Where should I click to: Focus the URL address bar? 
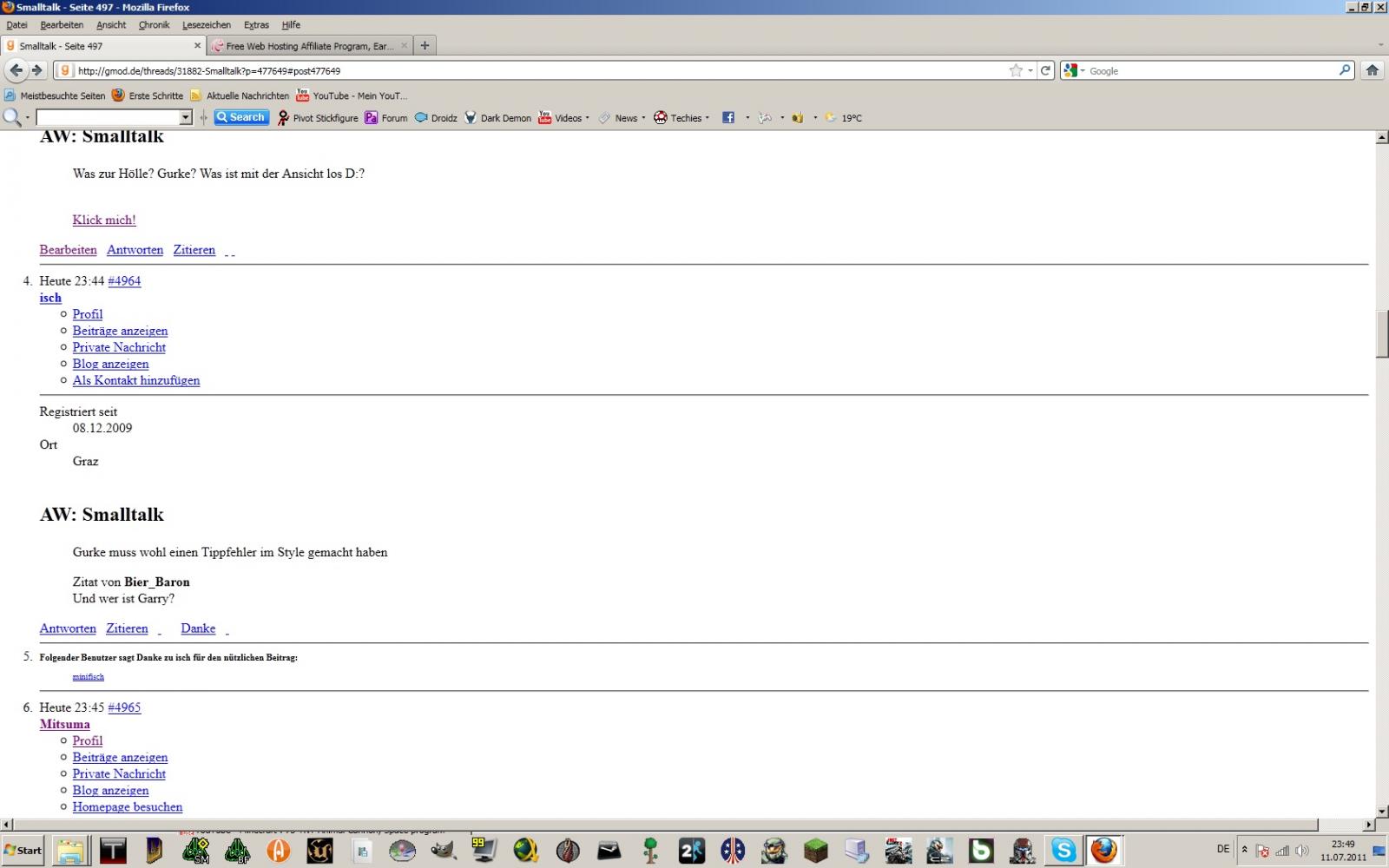click(538, 70)
